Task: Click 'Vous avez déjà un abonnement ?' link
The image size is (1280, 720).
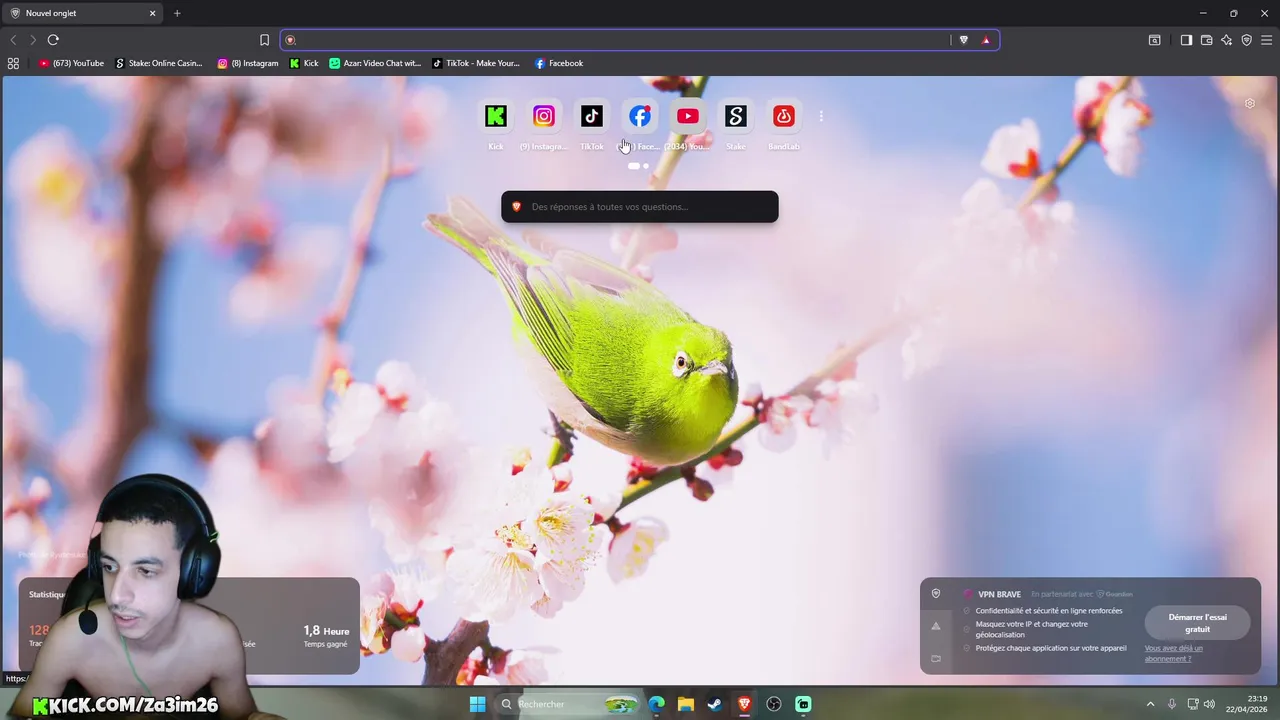Action: click(x=1174, y=653)
